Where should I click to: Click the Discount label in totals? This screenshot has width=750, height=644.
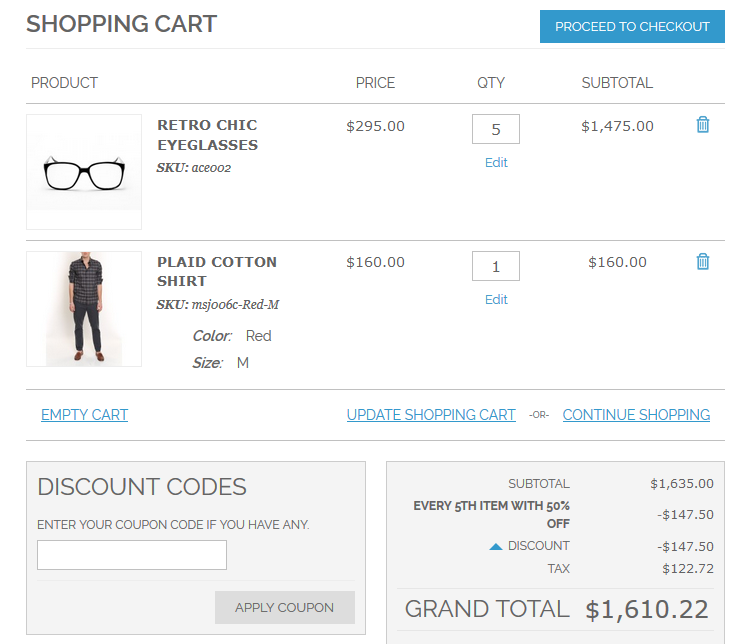(538, 546)
